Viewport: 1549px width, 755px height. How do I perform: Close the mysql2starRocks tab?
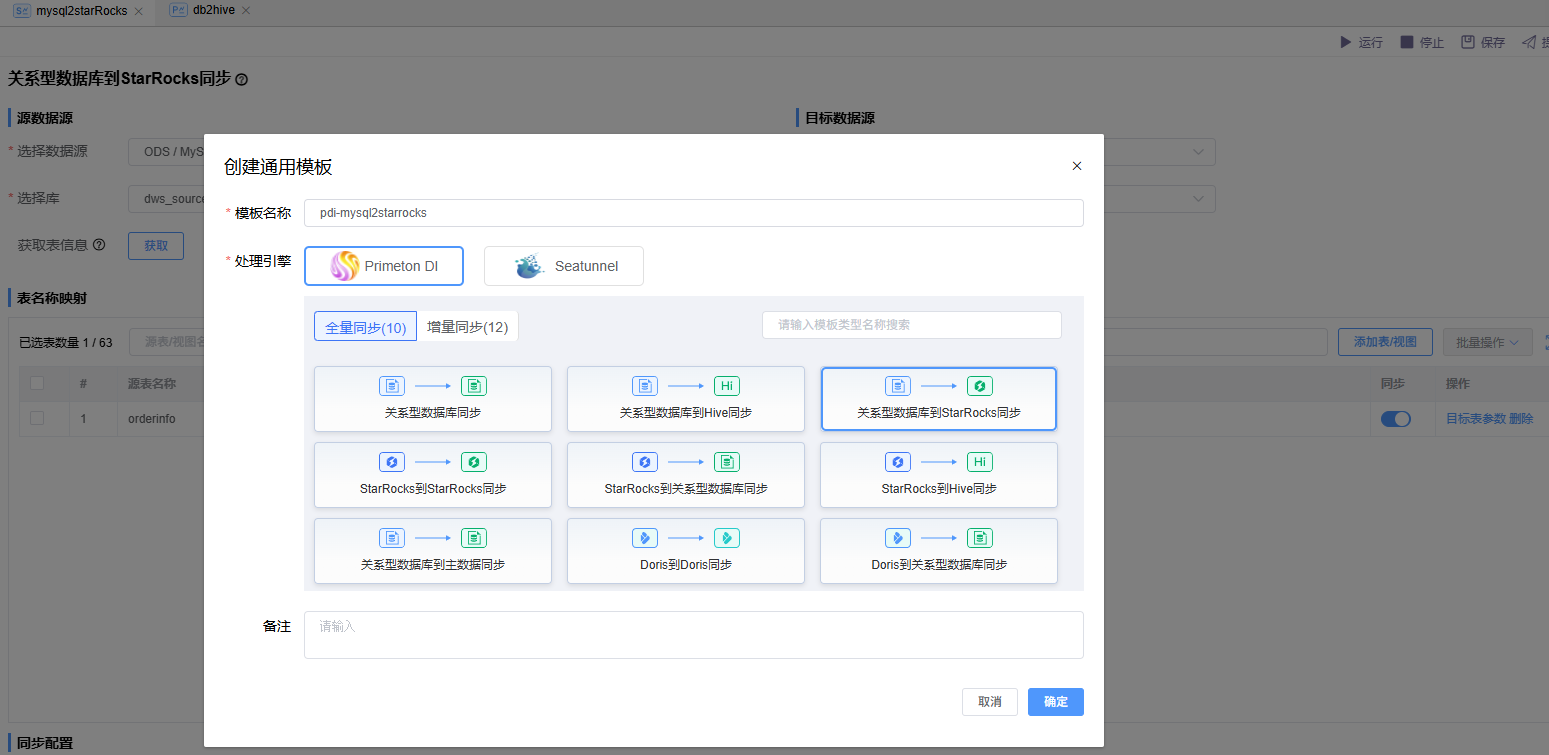coord(138,11)
